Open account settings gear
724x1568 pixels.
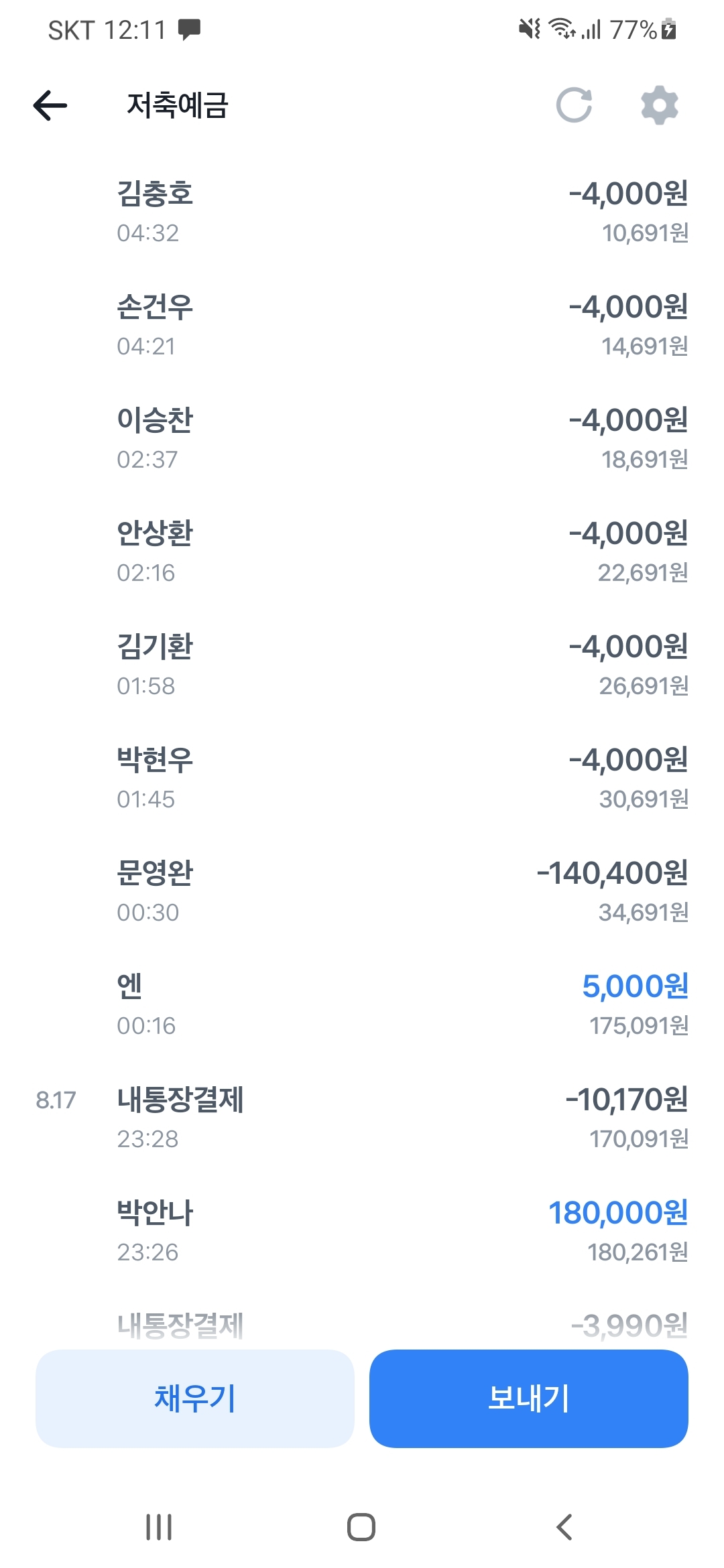[660, 105]
